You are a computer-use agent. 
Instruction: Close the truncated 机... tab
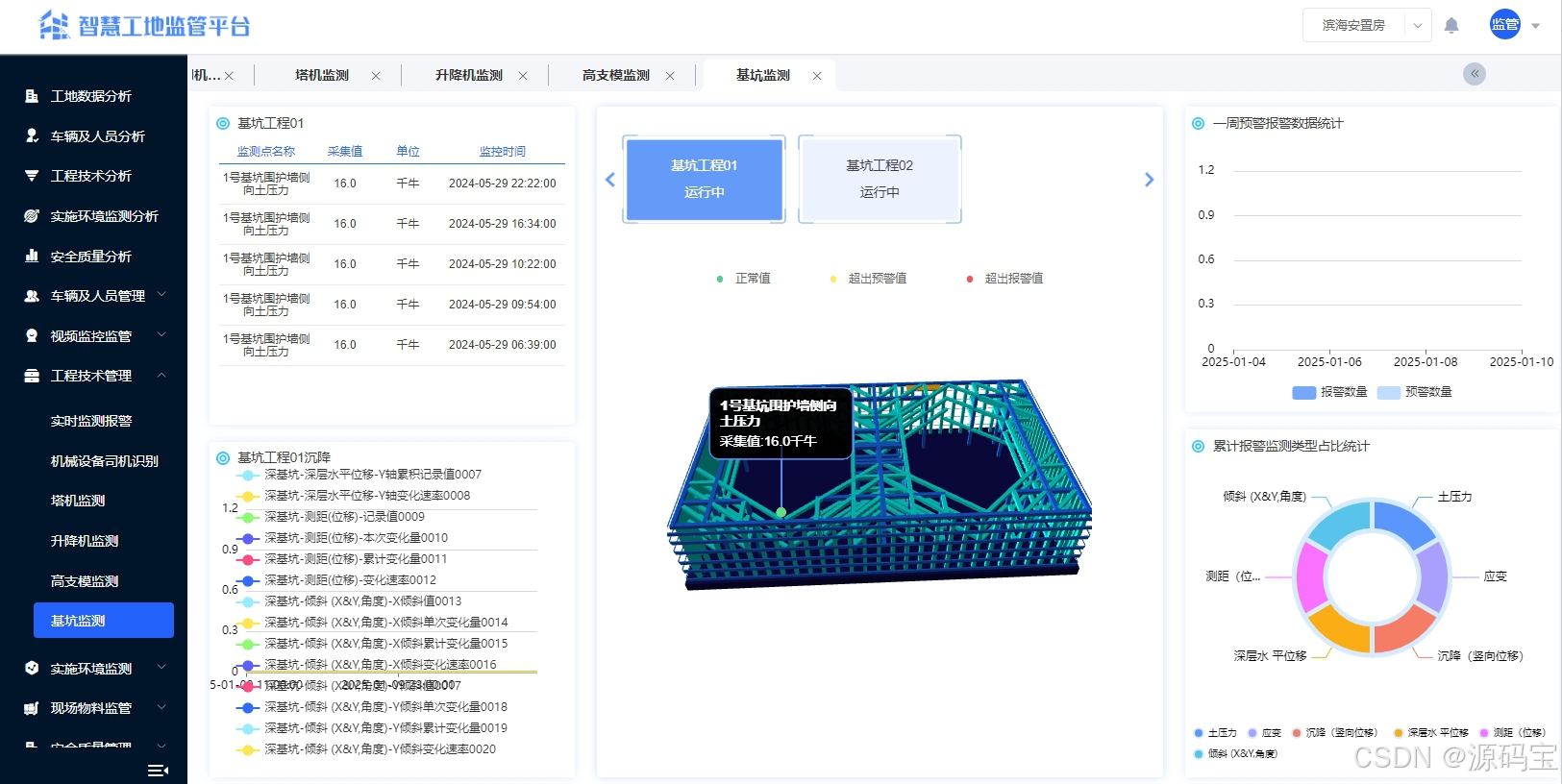[x=229, y=76]
